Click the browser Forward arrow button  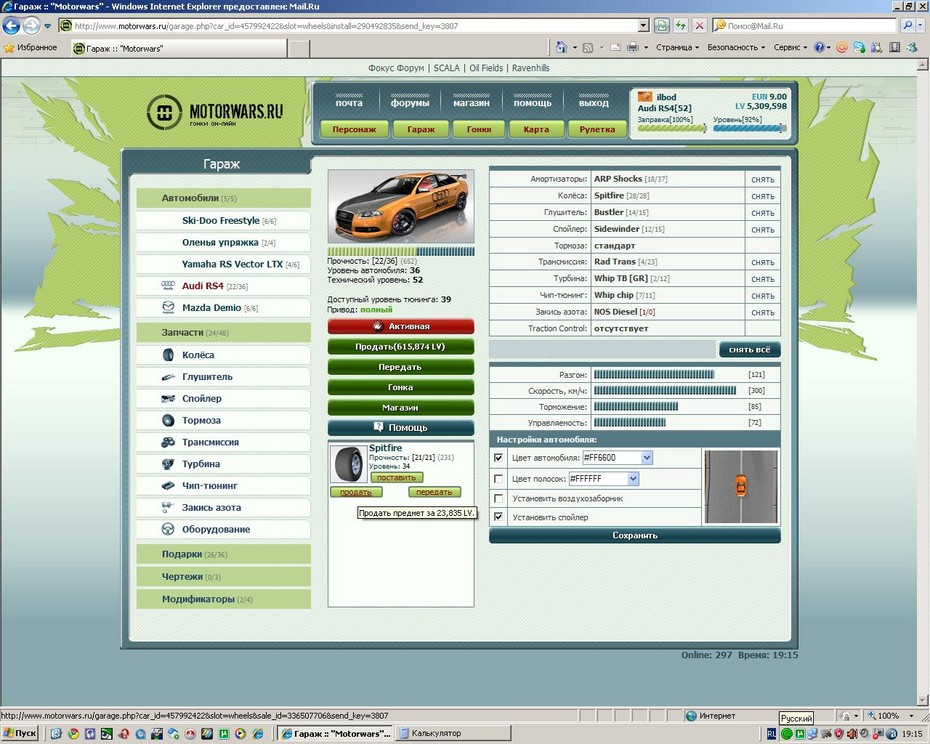[31, 26]
